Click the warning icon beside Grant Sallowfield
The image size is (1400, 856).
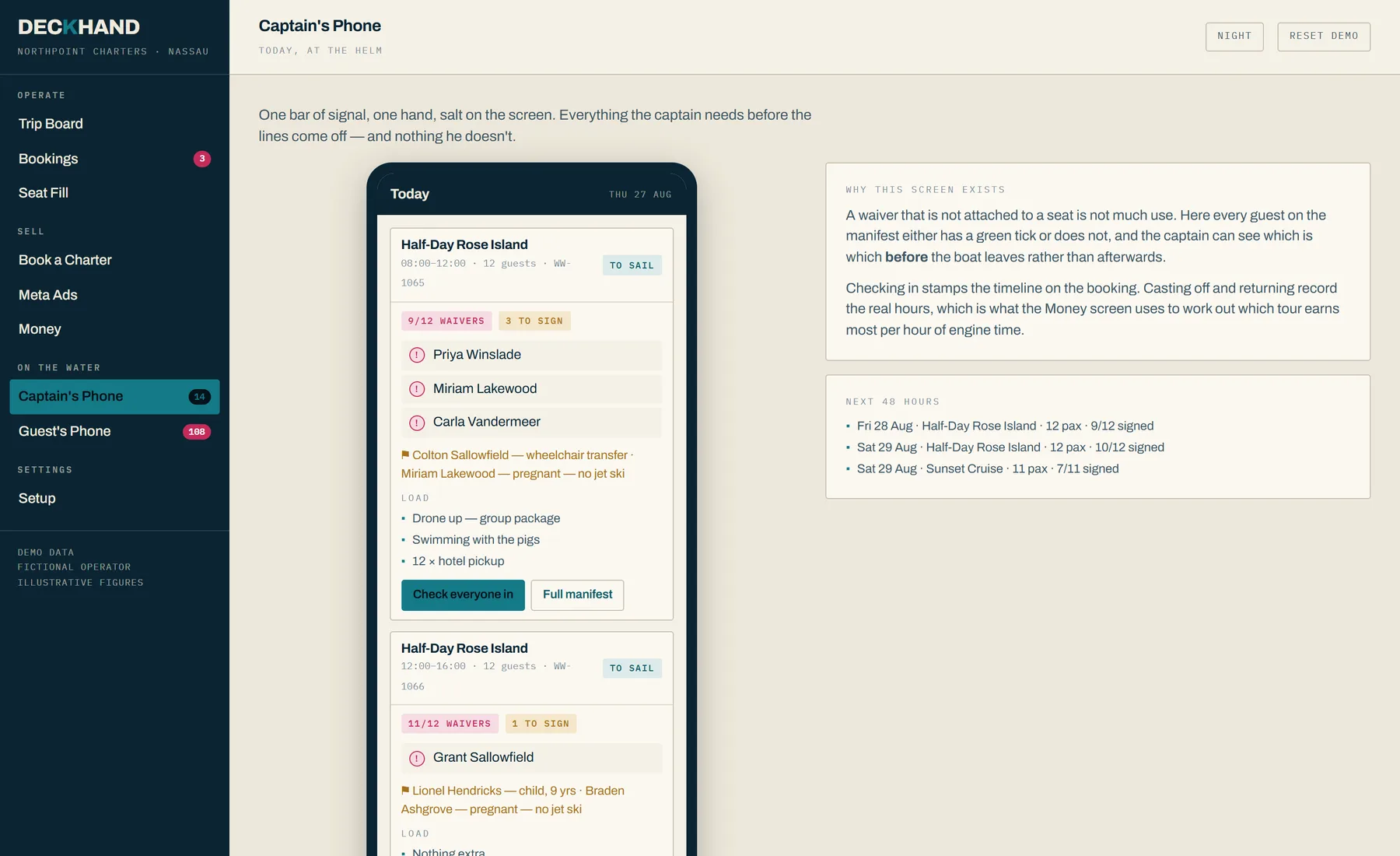[417, 758]
